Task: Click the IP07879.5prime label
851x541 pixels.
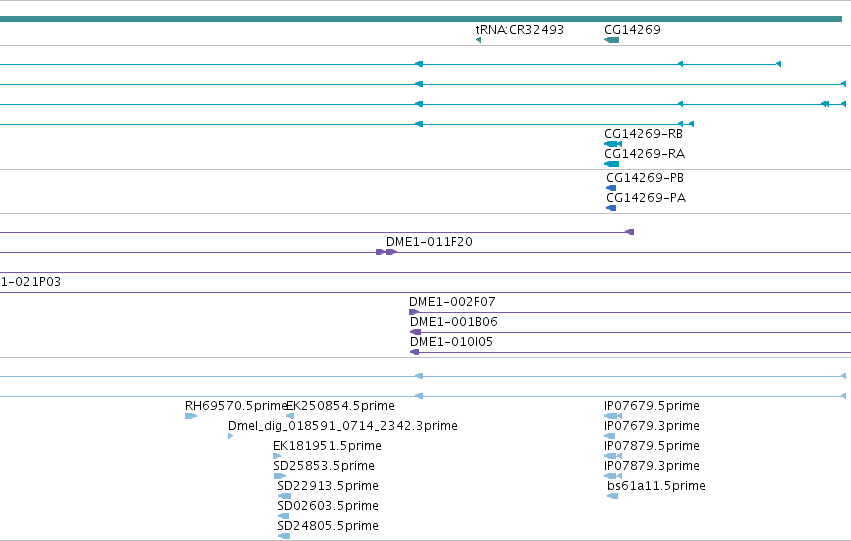Action: point(652,446)
